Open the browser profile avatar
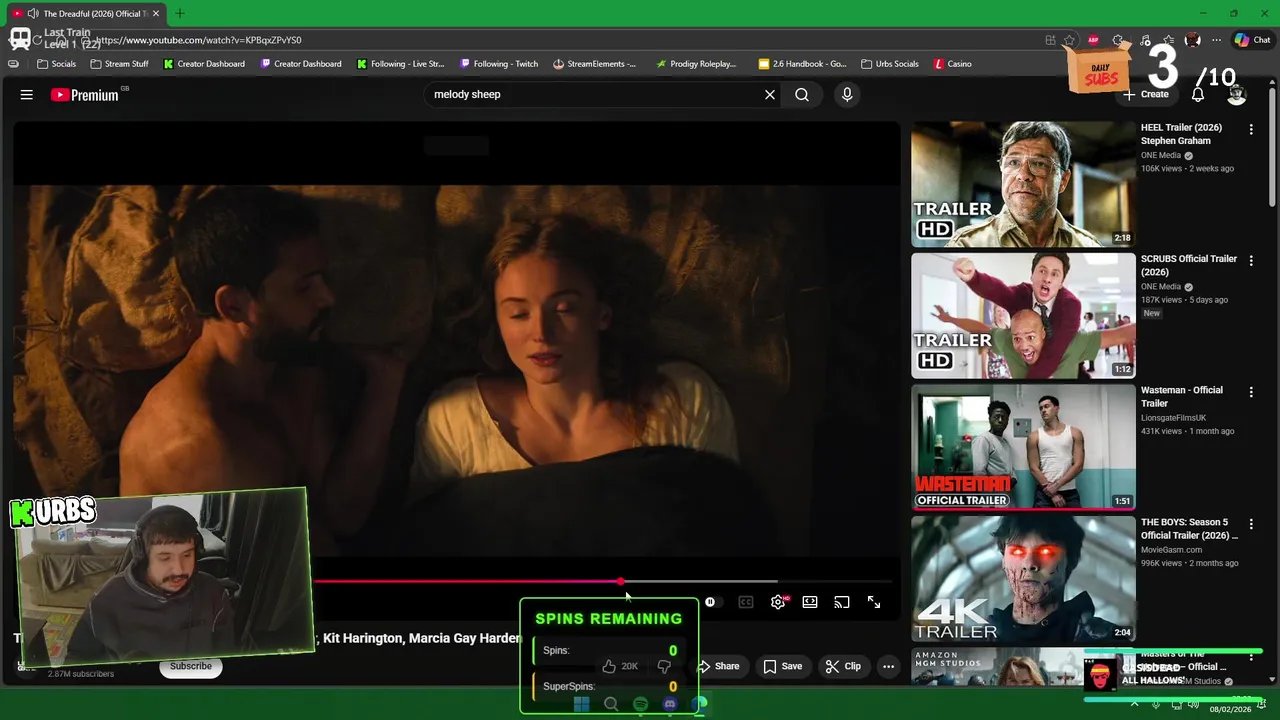Viewport: 1280px width, 720px height. 1192,40
